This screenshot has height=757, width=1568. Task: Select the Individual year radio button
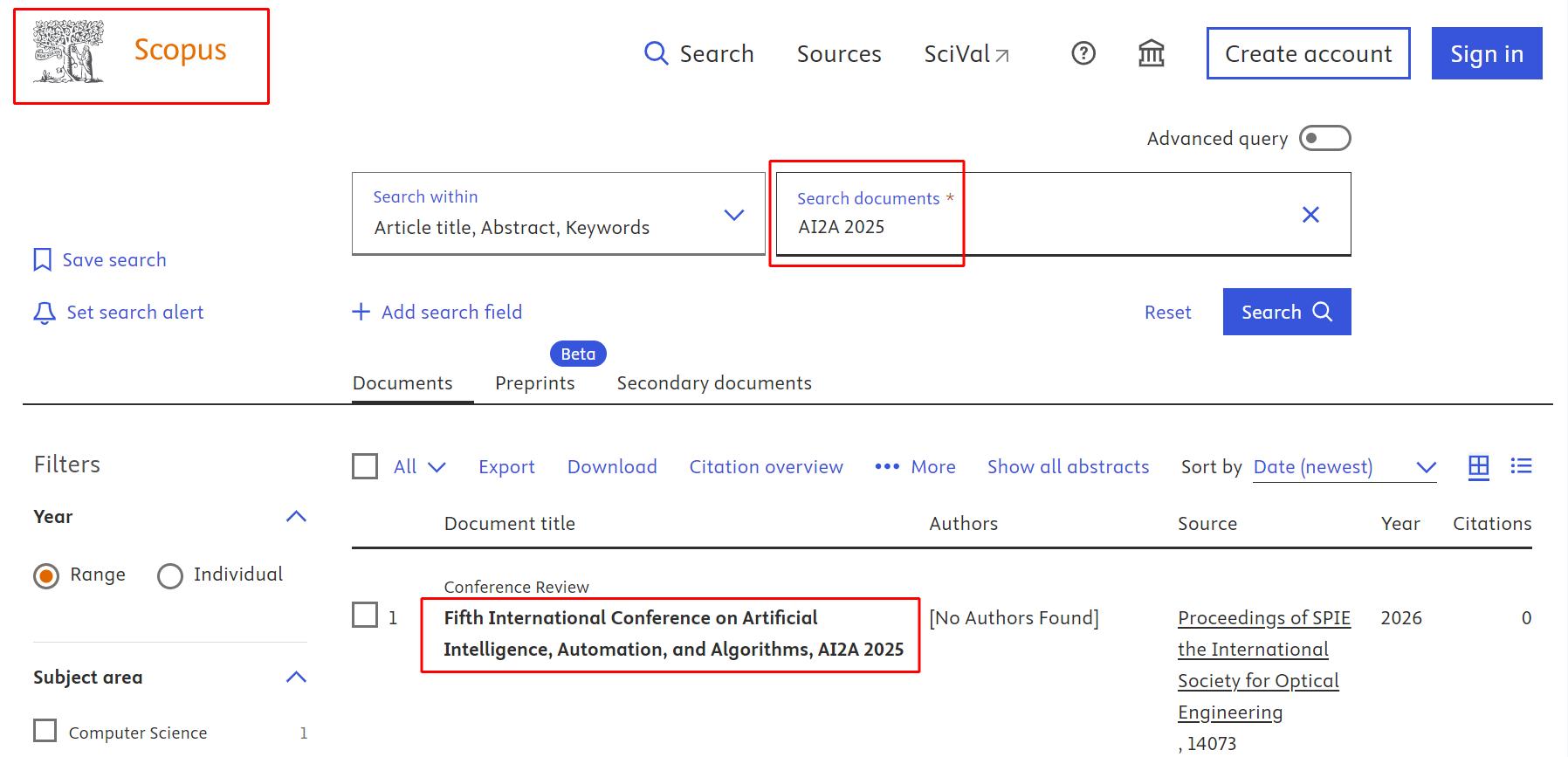[170, 576]
